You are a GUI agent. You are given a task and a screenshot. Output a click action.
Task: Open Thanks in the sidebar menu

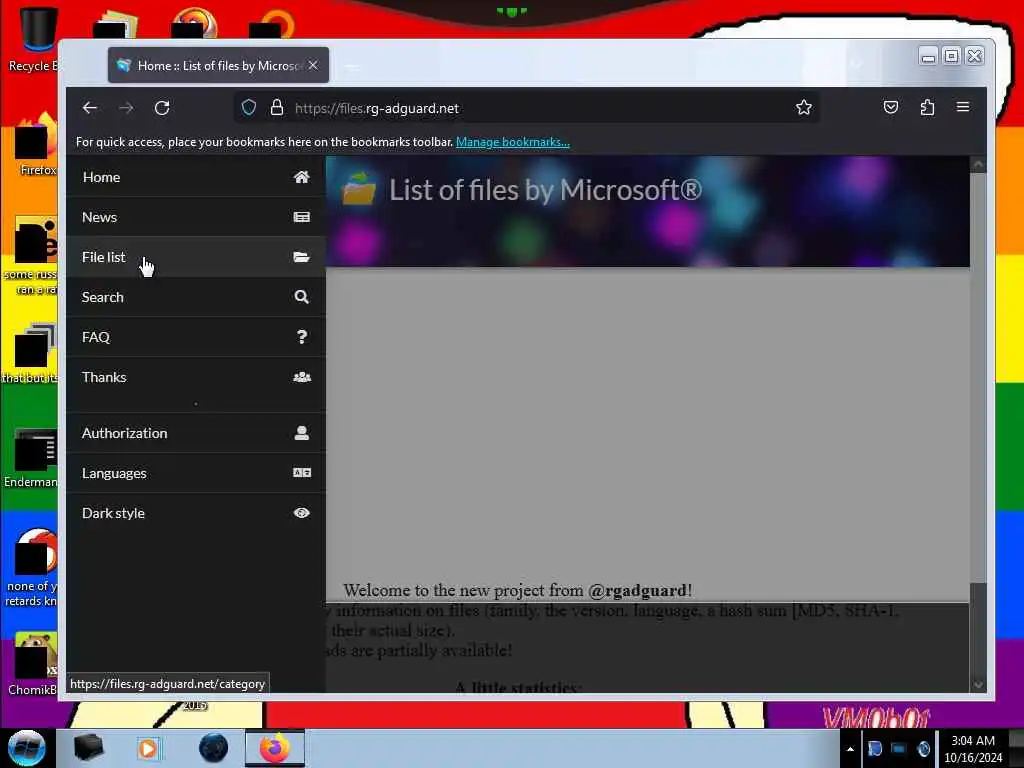196,377
